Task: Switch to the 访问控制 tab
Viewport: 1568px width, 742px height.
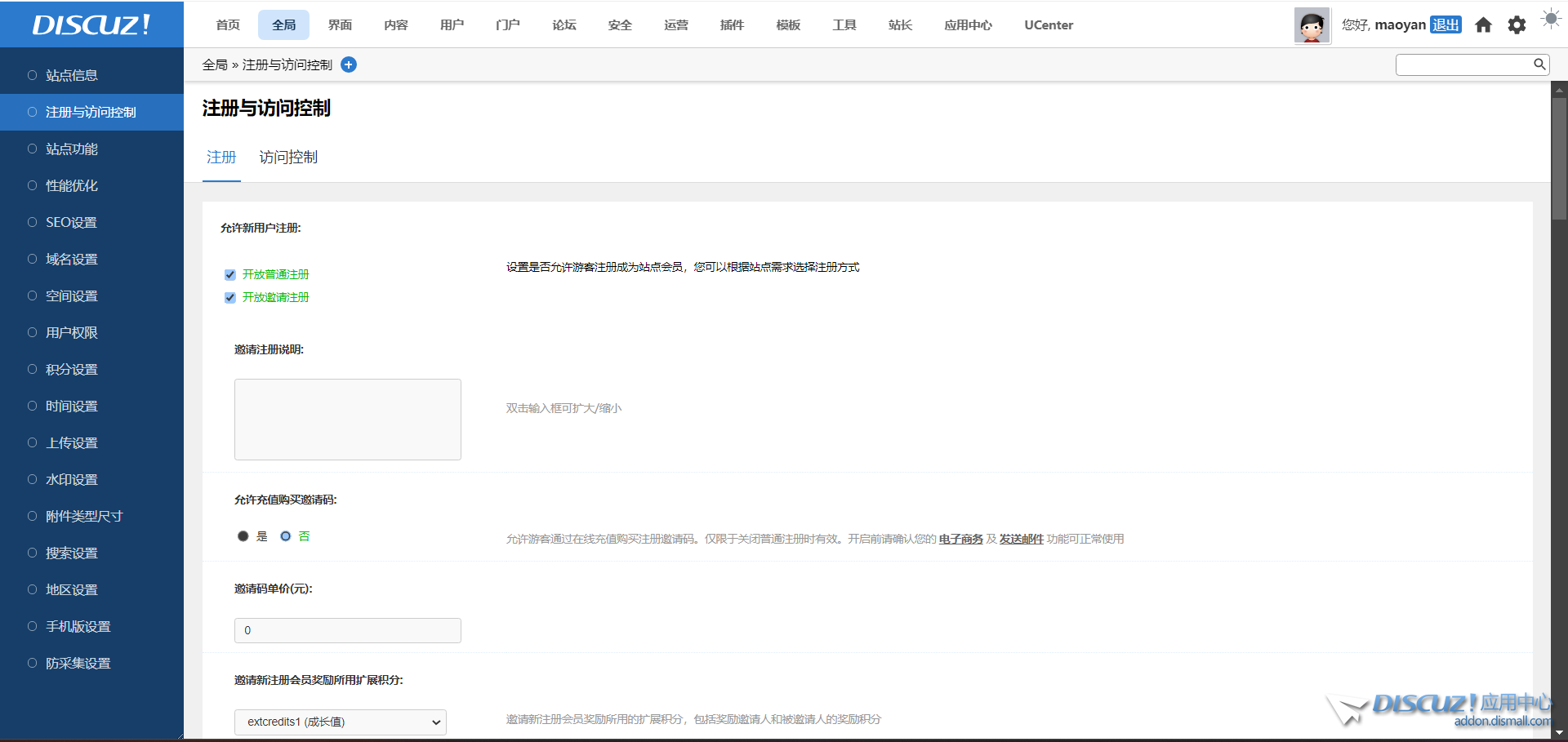Action: [x=288, y=158]
